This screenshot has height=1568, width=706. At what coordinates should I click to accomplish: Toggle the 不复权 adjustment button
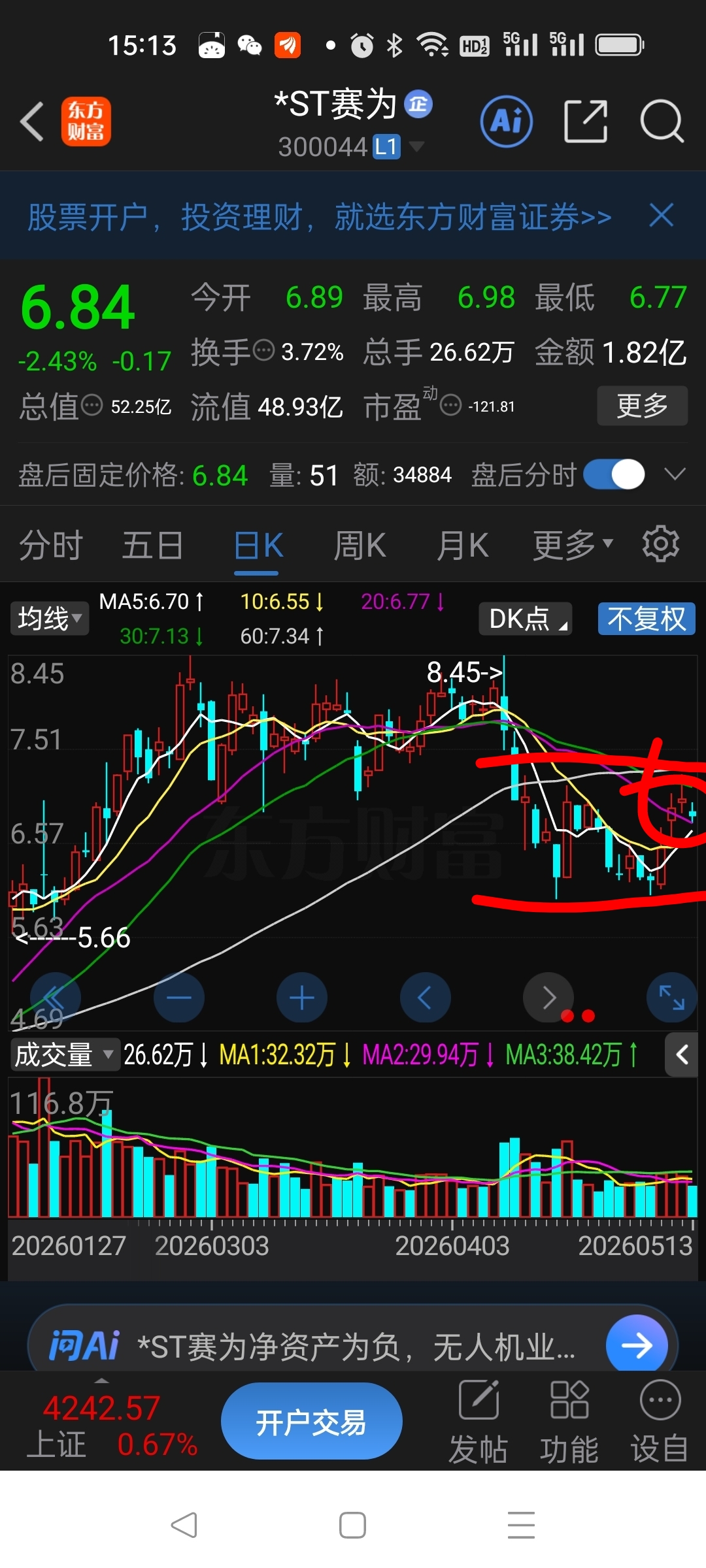pos(647,618)
